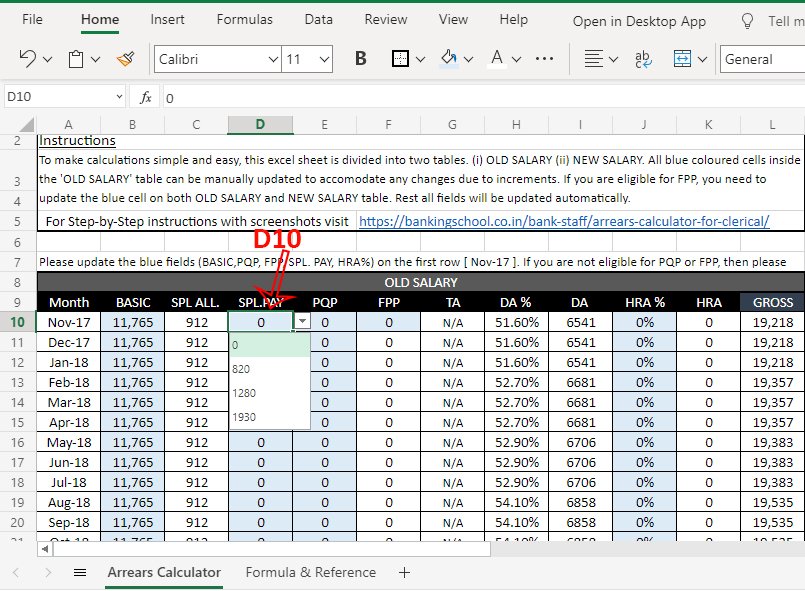Open the Insert ribbon tab
The image size is (805, 591).
point(167,19)
